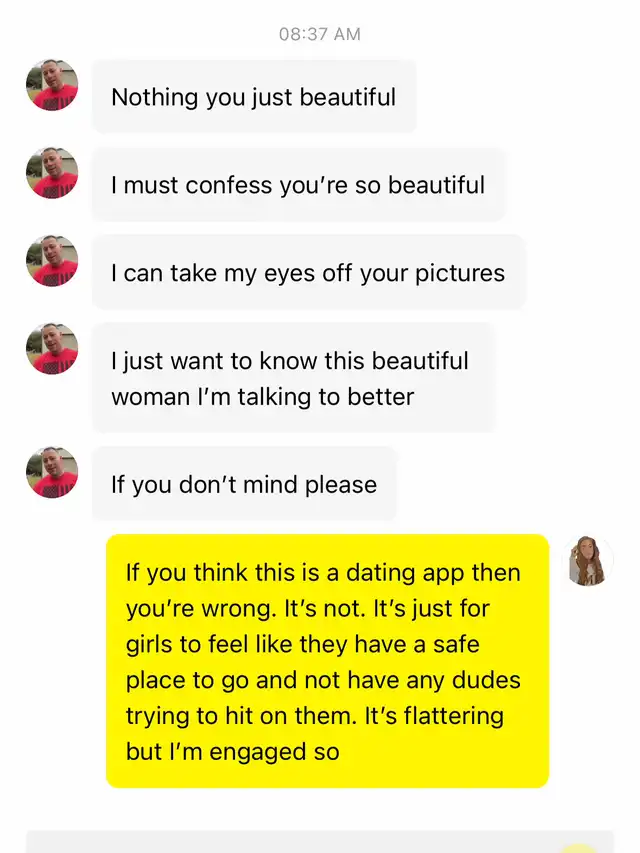Tap the "If you don't mind please" bubble

(x=244, y=485)
